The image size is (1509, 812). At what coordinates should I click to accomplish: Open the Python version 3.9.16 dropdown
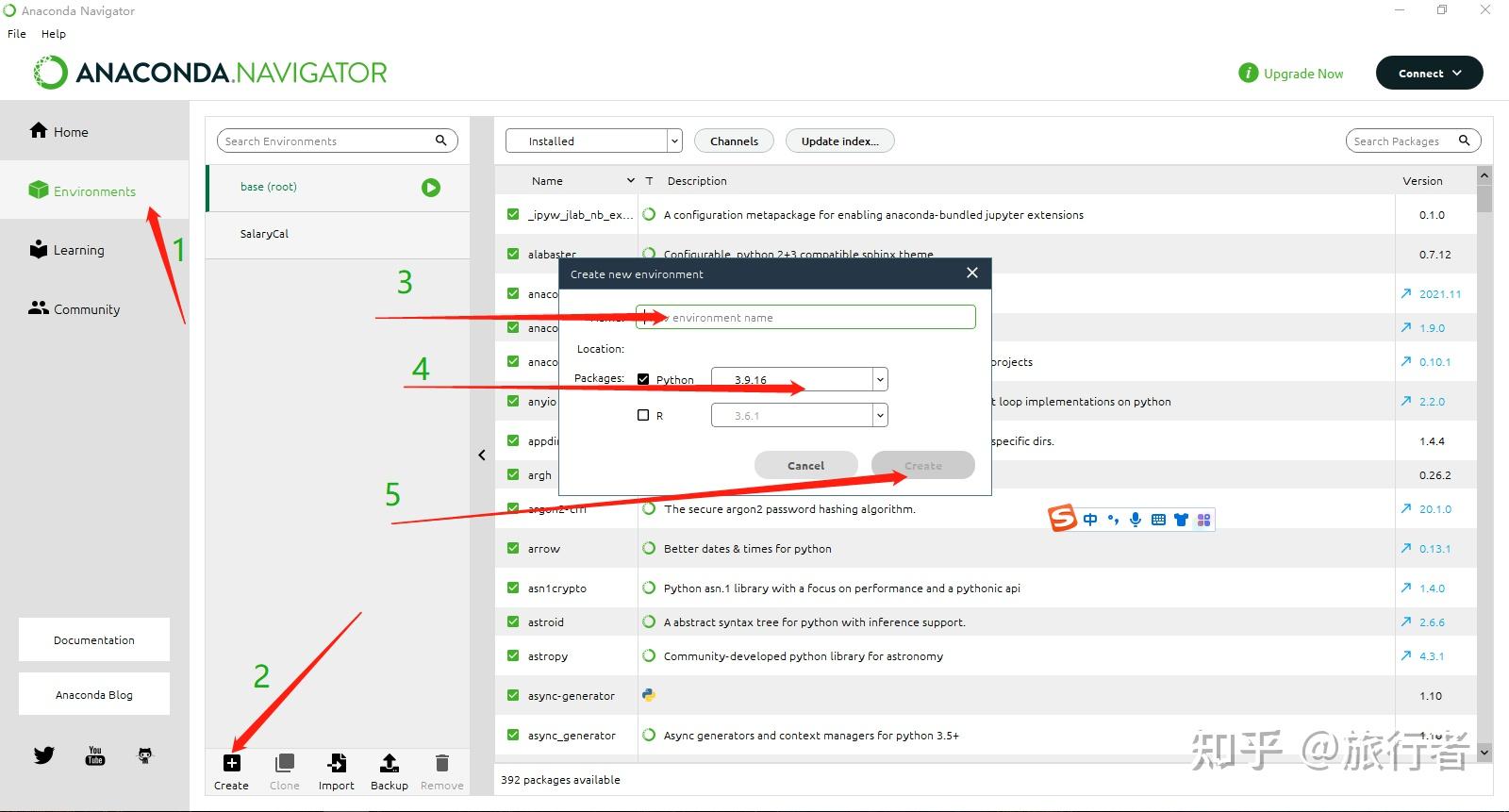[x=800, y=379]
